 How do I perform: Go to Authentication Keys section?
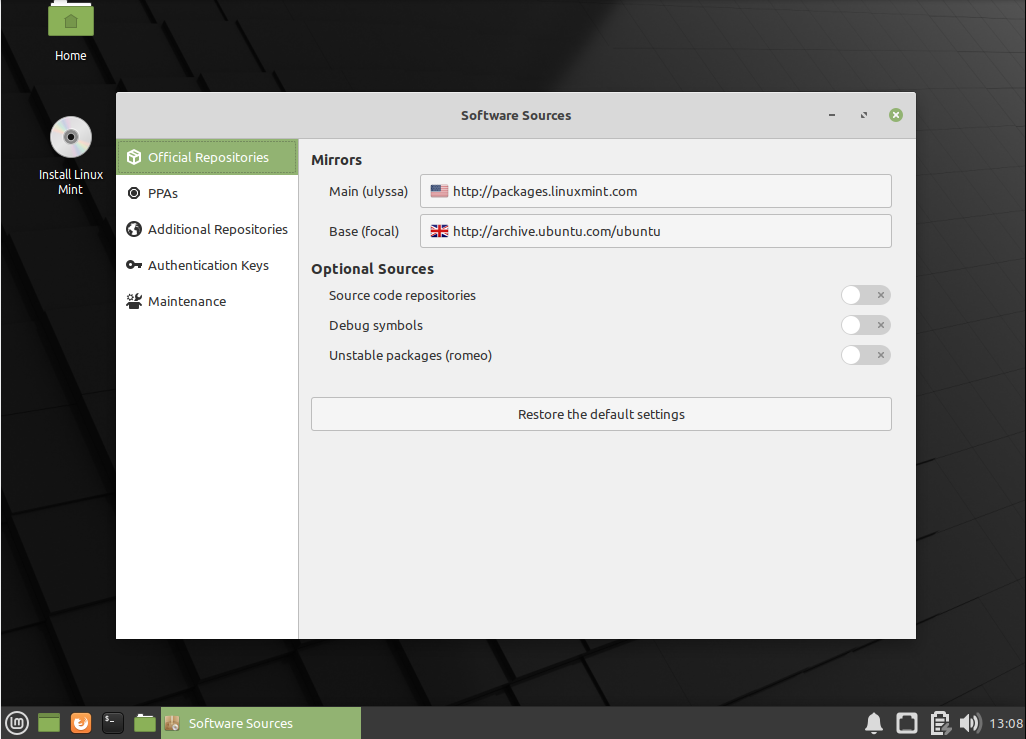click(x=207, y=265)
